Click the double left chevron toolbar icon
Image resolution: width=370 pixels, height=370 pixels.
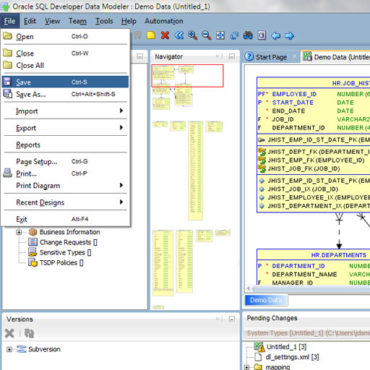[179, 35]
